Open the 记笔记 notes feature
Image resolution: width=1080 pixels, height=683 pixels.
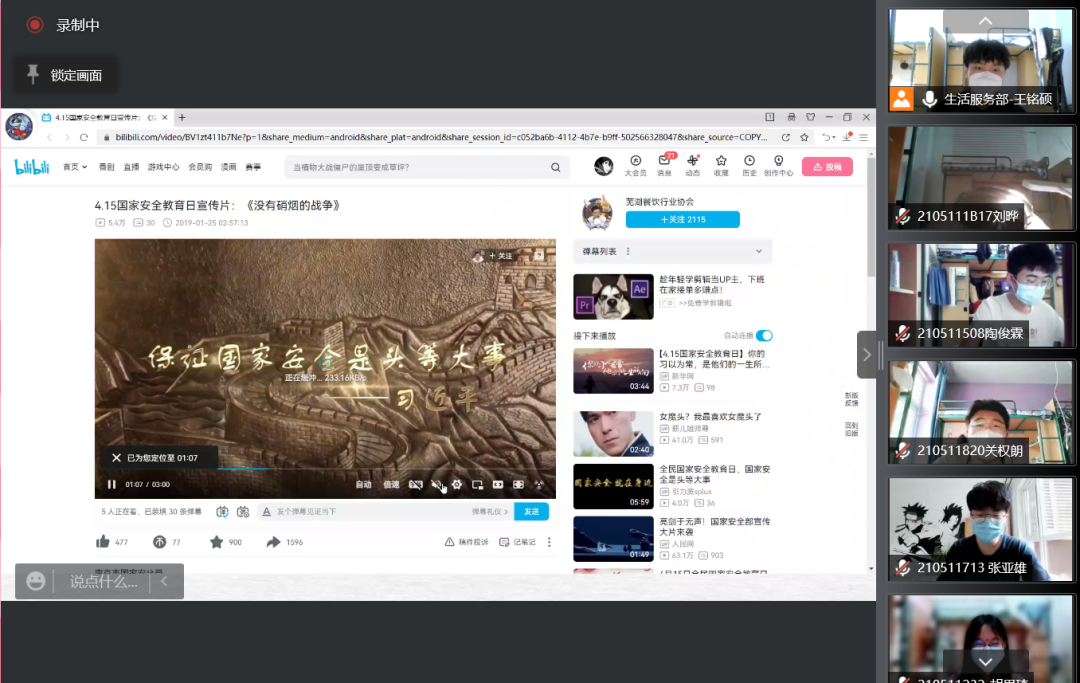click(x=517, y=542)
